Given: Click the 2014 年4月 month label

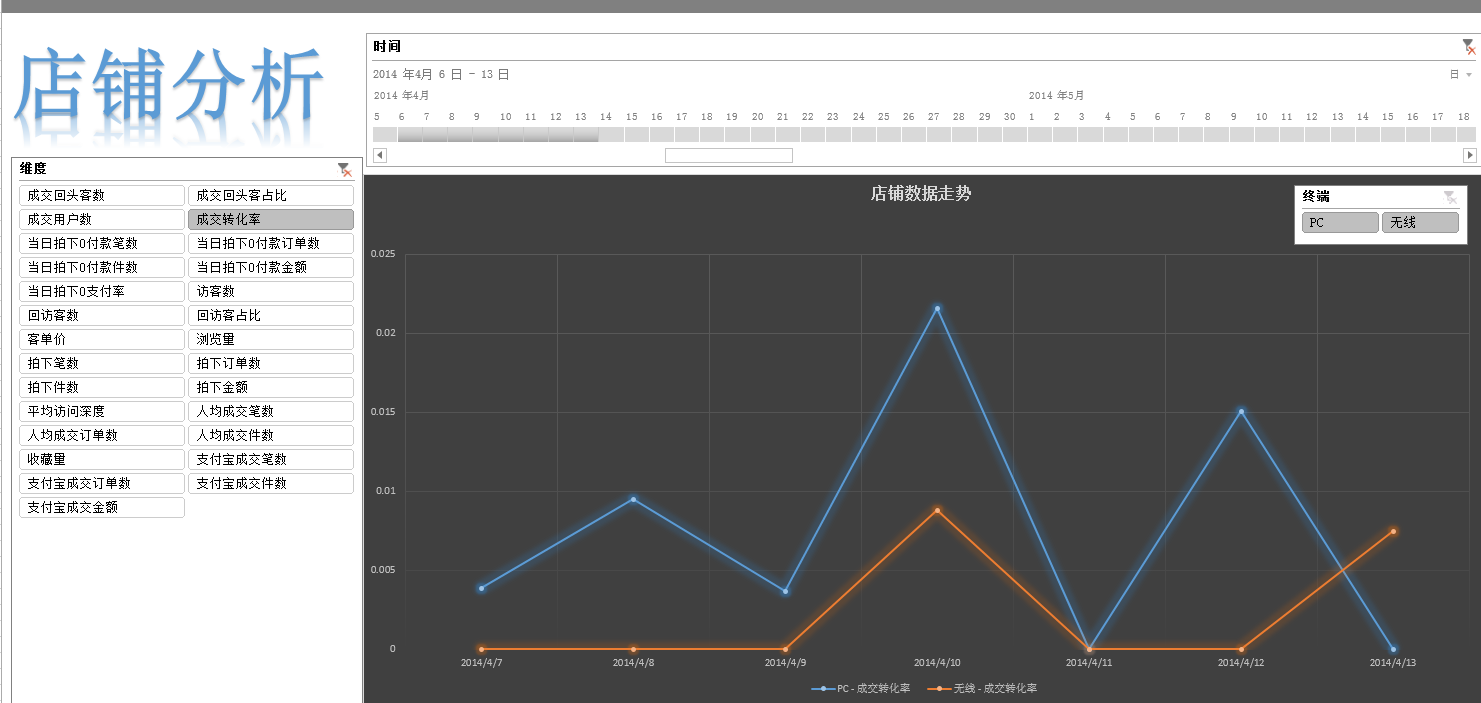Looking at the screenshot, I should [401, 96].
